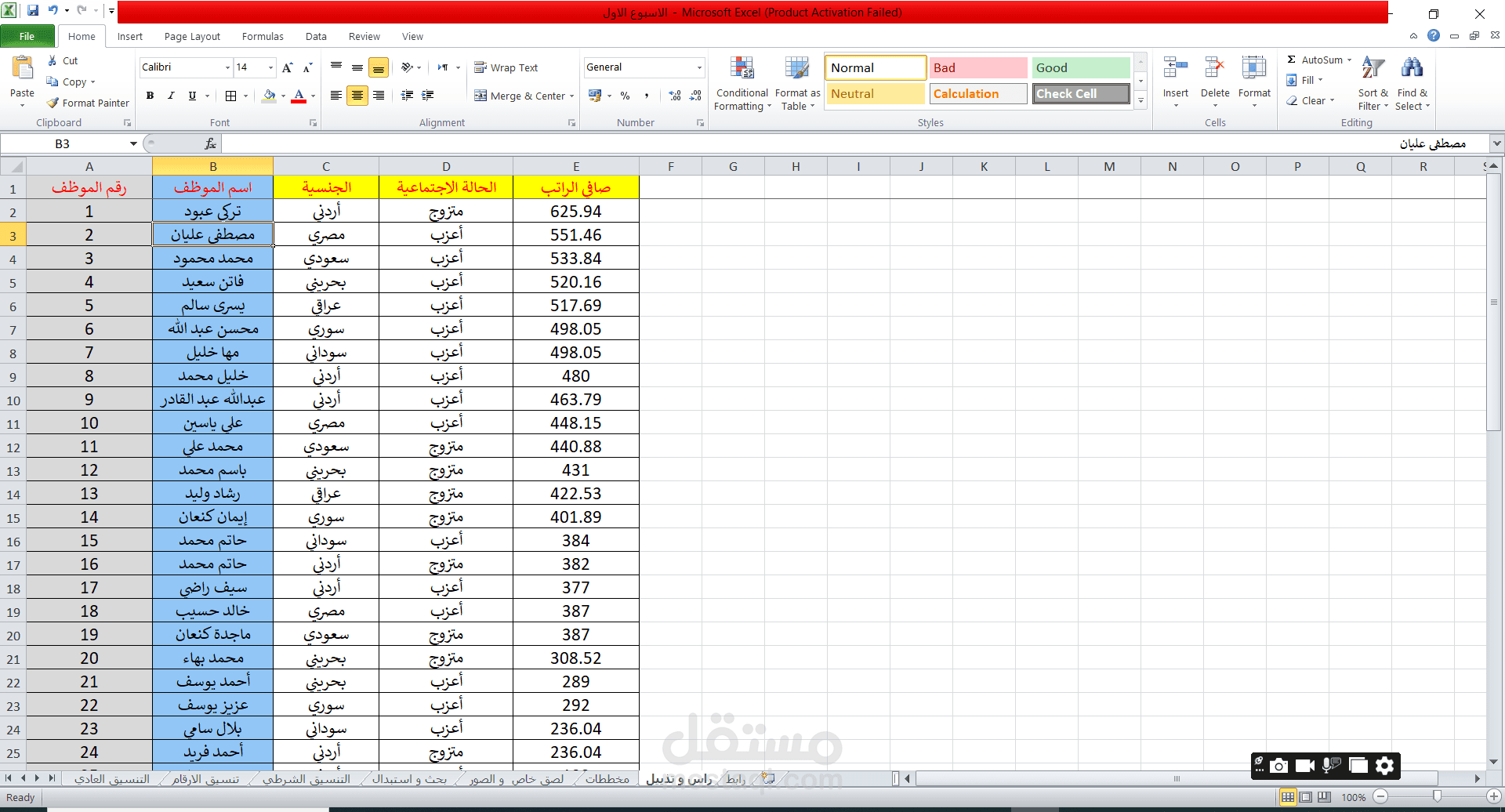This screenshot has width=1505, height=812.
Task: Click inside the formula bar
Action: point(854,143)
